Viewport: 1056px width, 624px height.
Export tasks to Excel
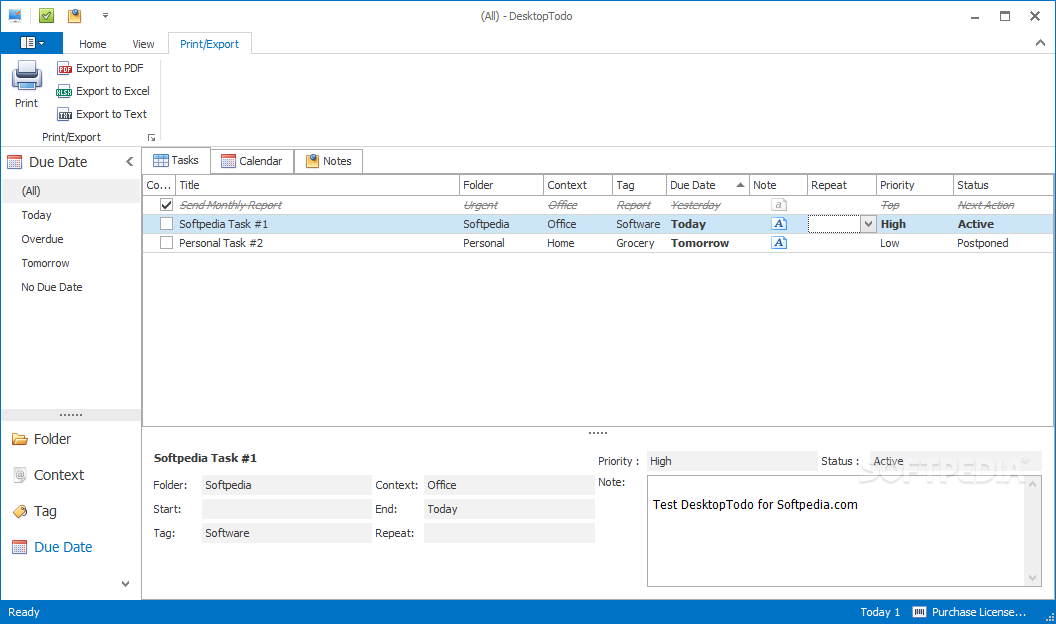(x=103, y=91)
